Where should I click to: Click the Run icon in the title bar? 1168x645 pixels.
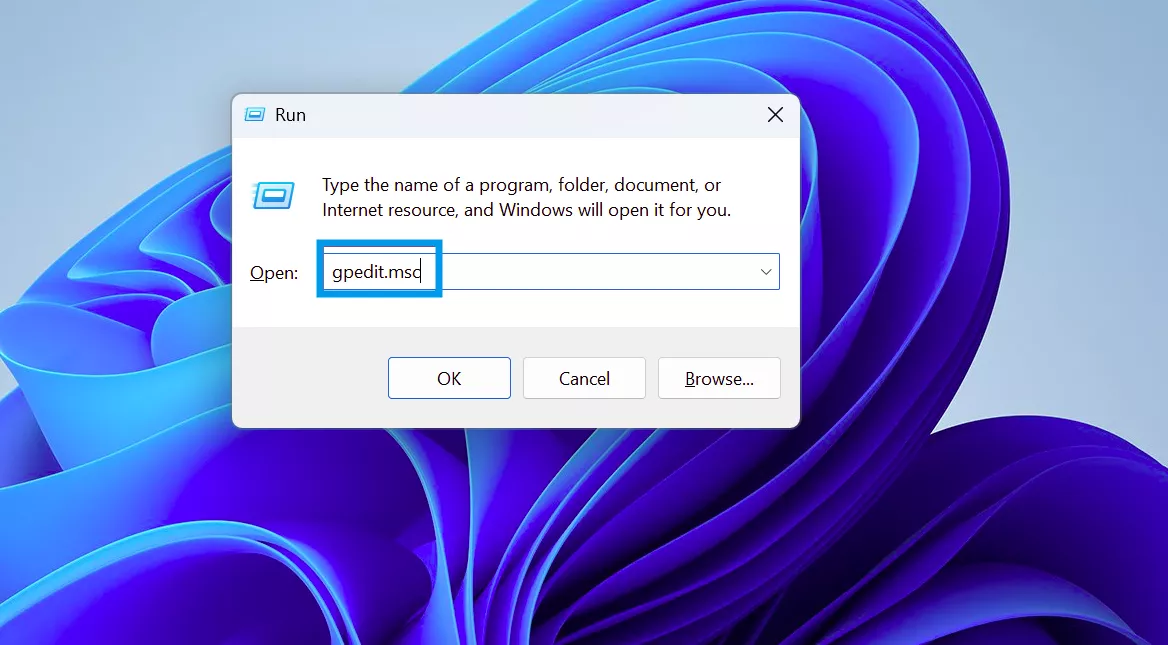click(256, 114)
